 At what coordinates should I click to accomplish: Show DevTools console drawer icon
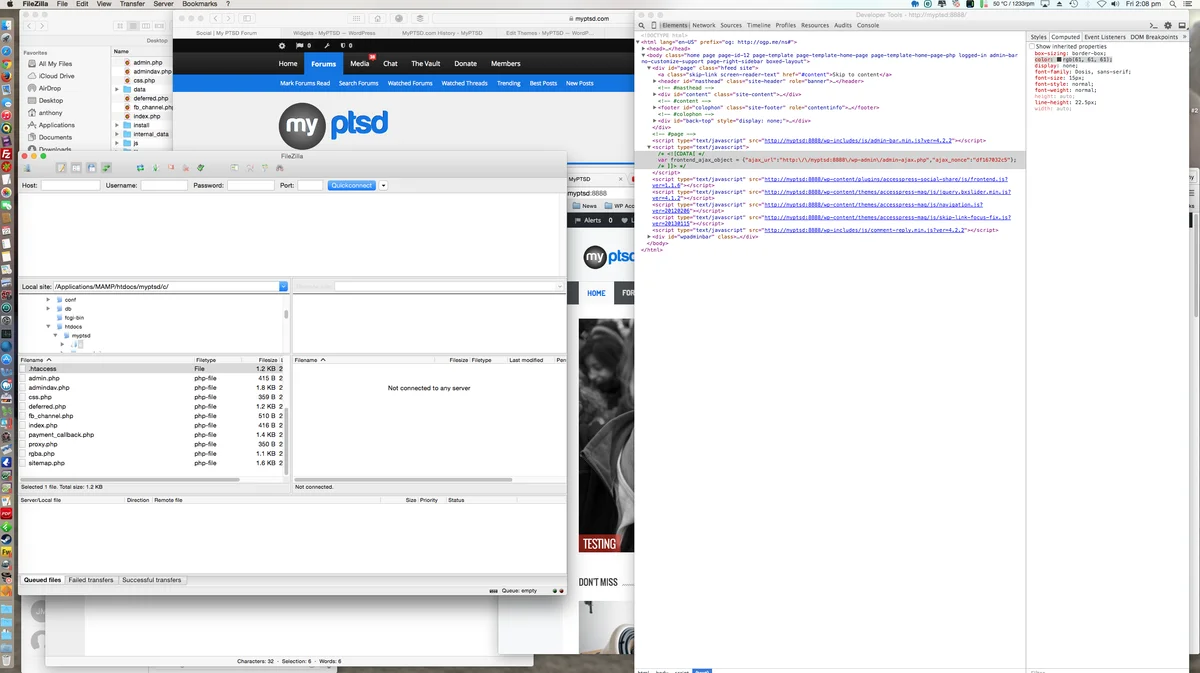pos(1153,25)
